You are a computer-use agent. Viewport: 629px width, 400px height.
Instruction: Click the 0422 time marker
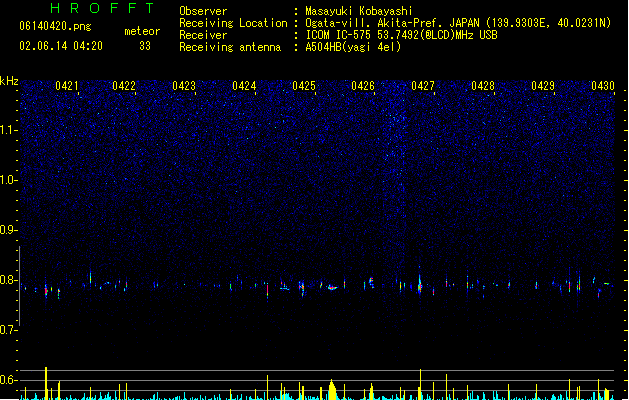click(124, 86)
